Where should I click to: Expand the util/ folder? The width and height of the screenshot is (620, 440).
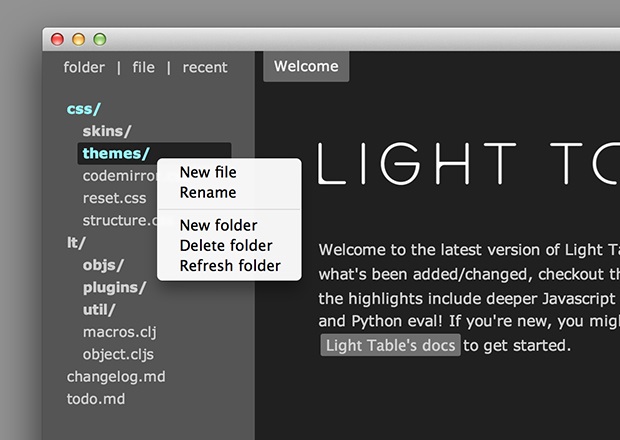pos(99,309)
